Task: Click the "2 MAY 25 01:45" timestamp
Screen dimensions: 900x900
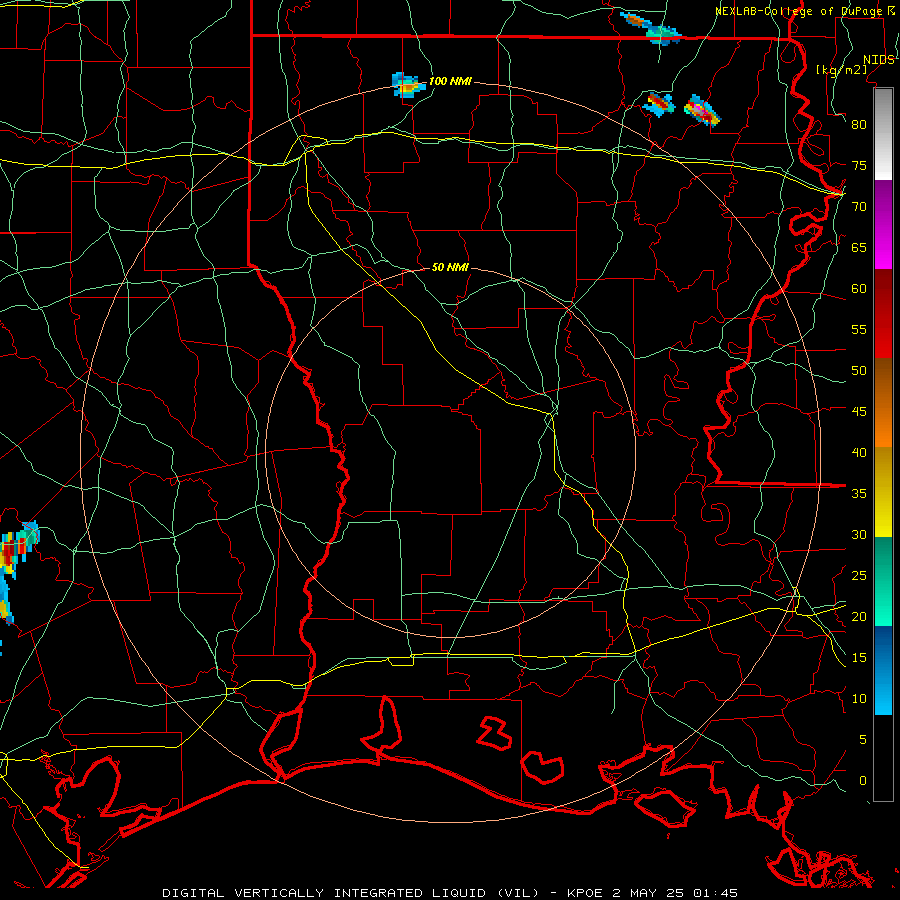Action: (675, 893)
